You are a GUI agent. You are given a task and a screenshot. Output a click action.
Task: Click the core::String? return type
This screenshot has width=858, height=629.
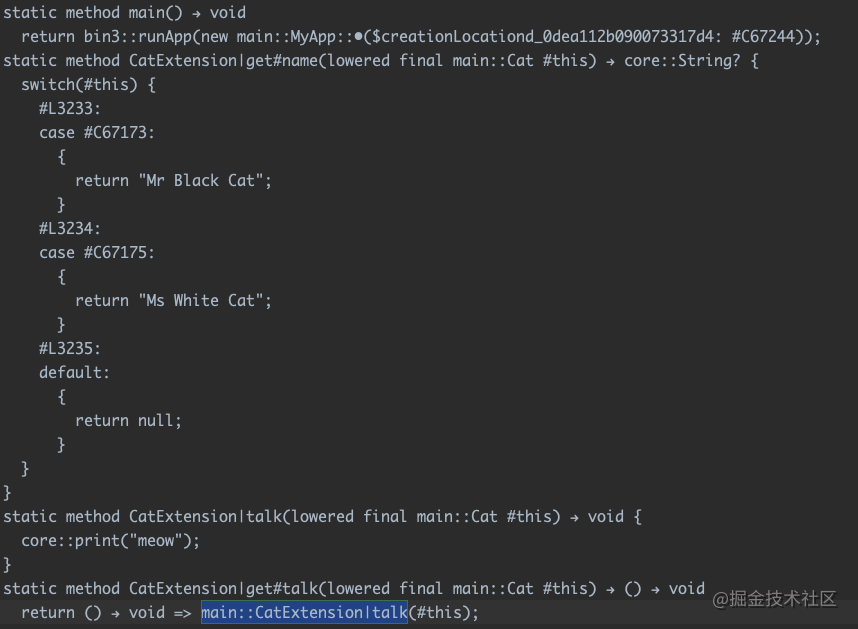click(682, 61)
